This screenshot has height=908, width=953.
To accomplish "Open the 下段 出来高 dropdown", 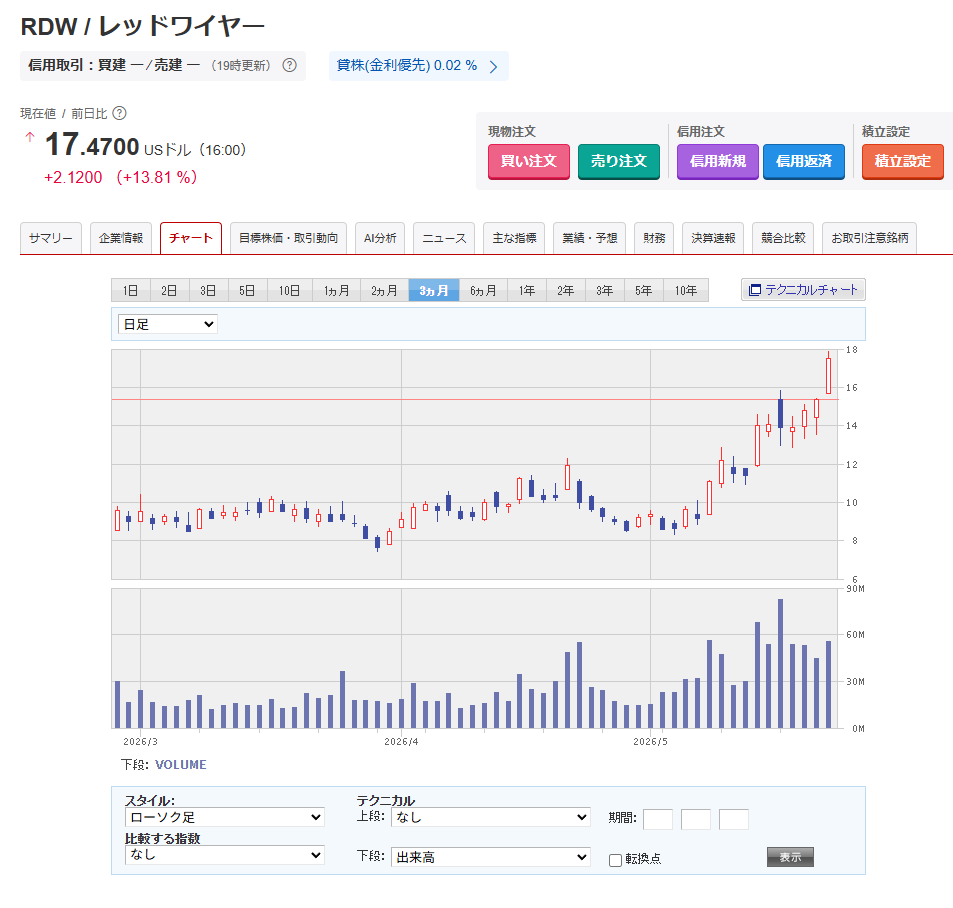I will [491, 857].
